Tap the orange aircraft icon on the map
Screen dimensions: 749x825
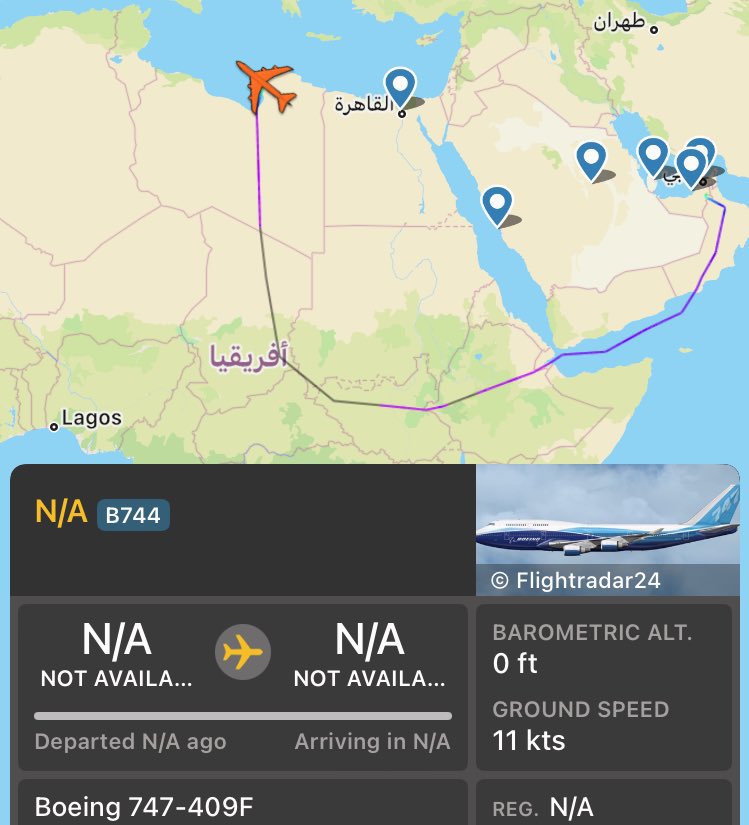(x=266, y=86)
